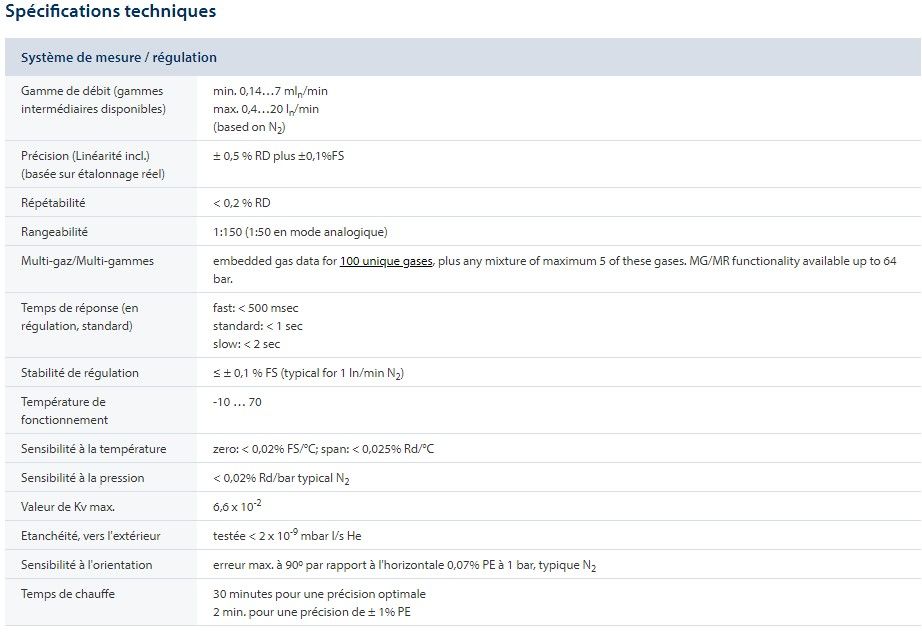
Task: Click the "Etanchéité, vers l'extérieur" label
Action: (x=91, y=536)
